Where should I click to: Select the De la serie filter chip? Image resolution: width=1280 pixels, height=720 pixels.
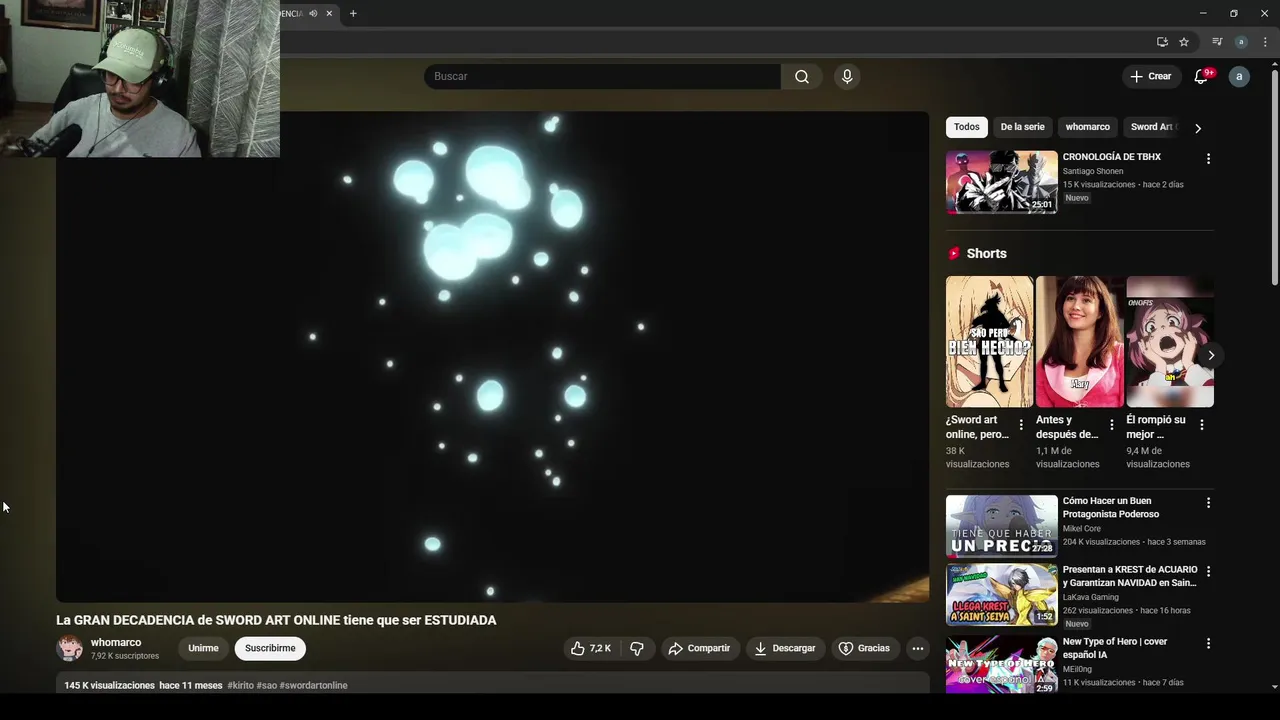[1022, 127]
